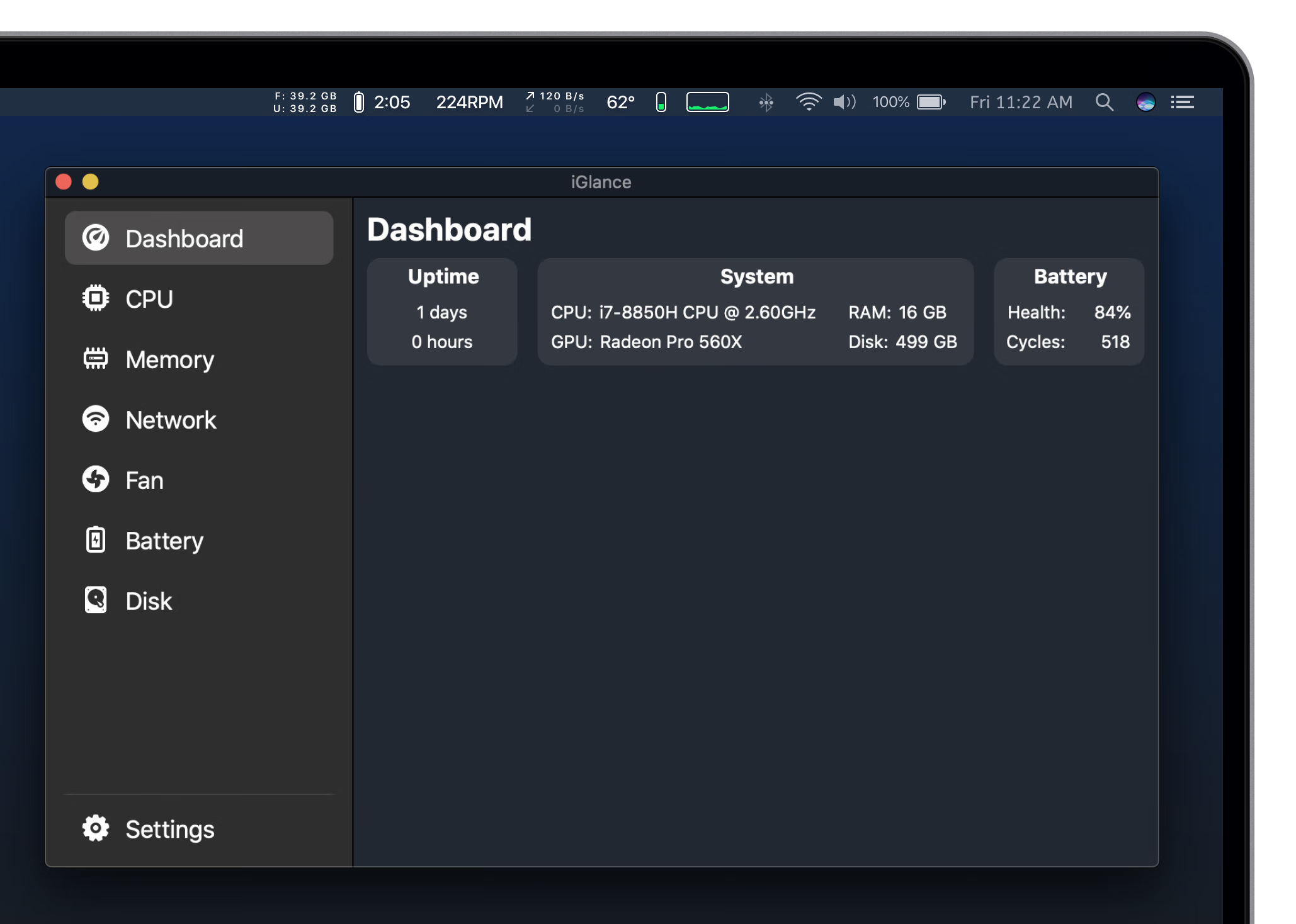Click the 100% system battery indicator

[909, 102]
